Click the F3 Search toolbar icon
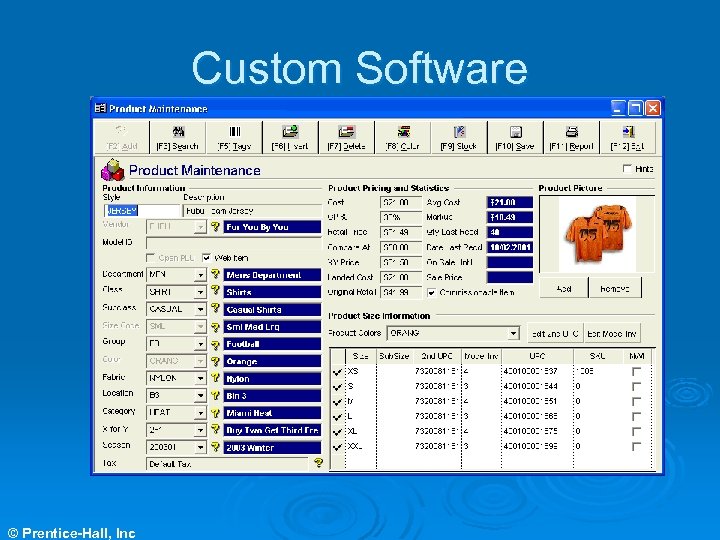720x540 pixels. tap(178, 132)
